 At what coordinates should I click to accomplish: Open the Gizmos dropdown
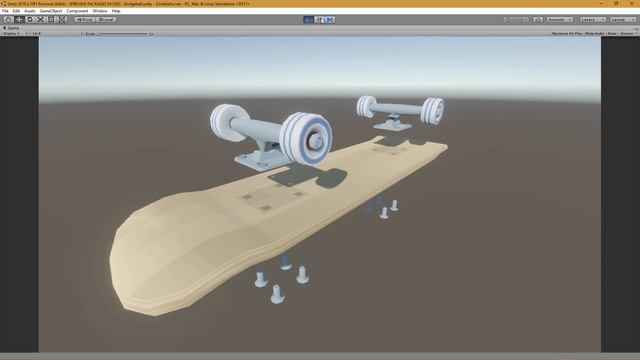[x=628, y=33]
